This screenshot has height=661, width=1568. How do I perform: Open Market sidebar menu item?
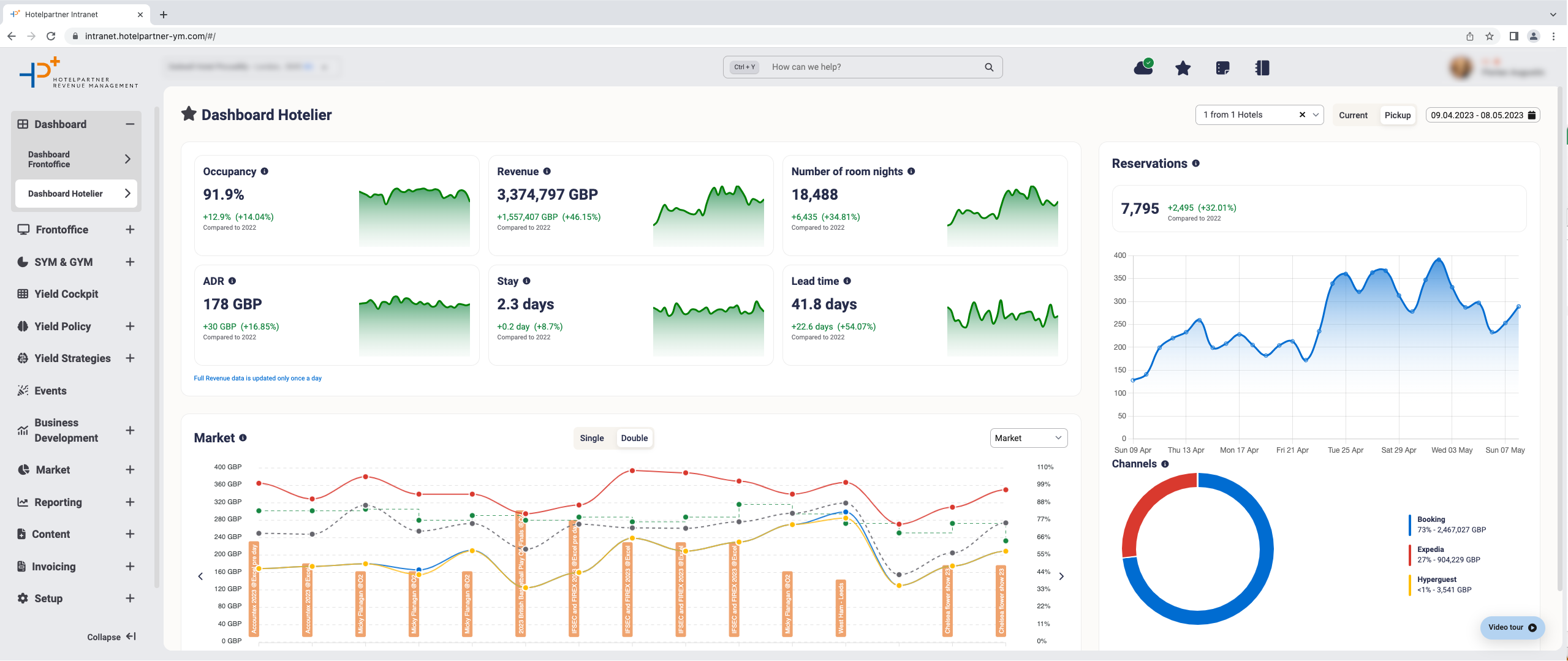pyautogui.click(x=53, y=470)
